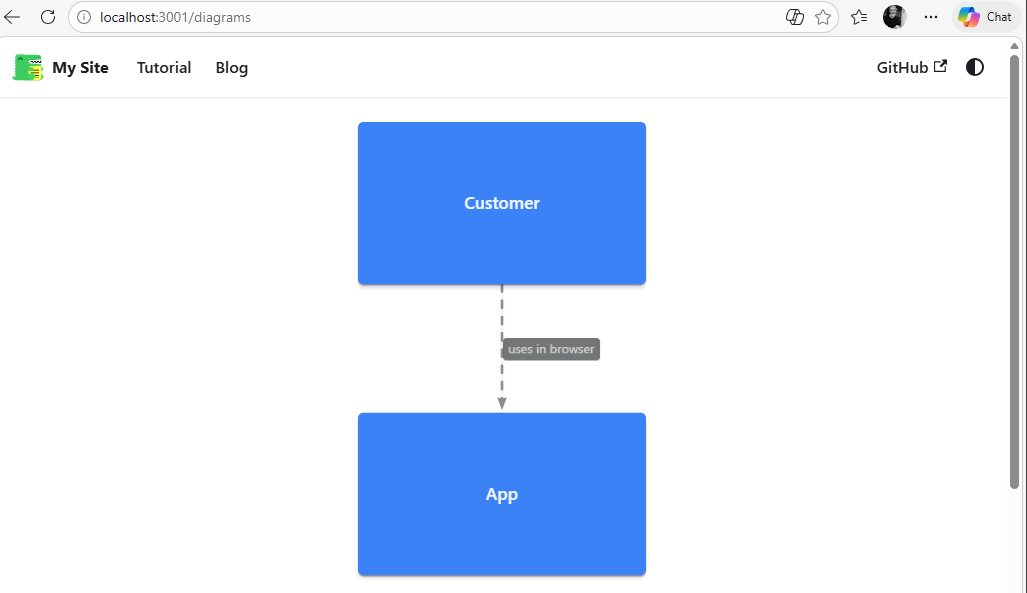
Task: Click the vertical page scrollbar
Action: coord(1014,270)
